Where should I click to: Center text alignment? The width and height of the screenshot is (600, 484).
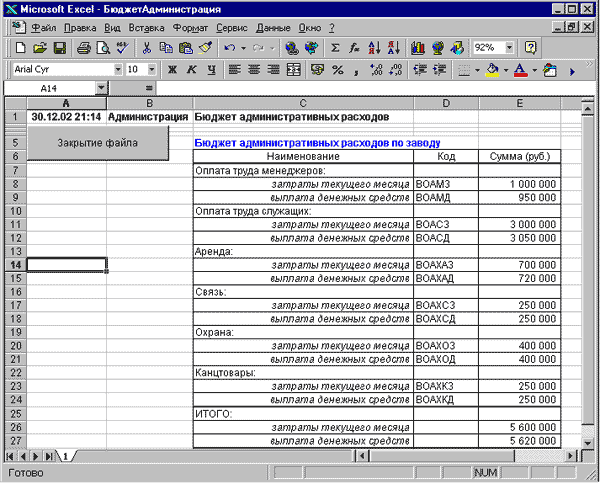click(x=254, y=70)
